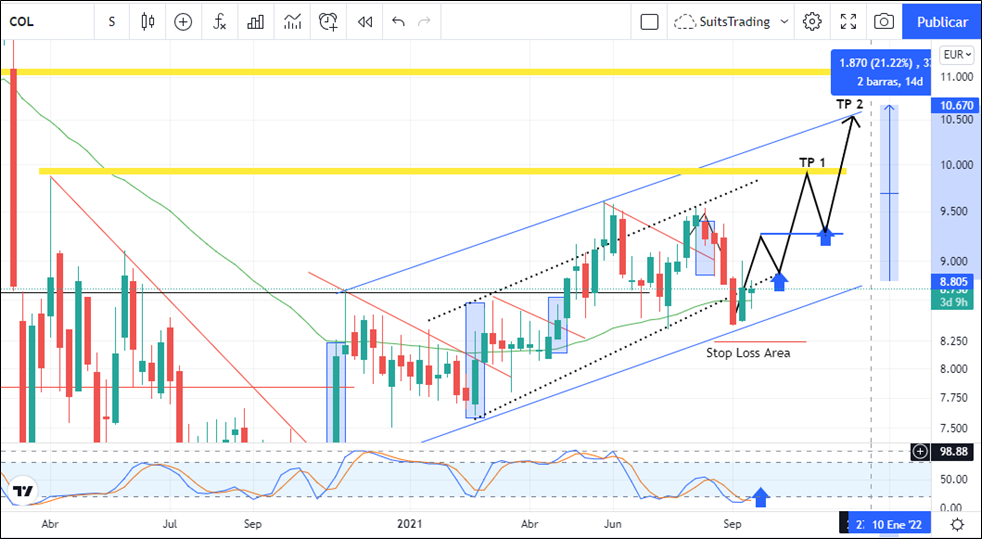Screen dimensions: 982x539
Task: Open chart settings gear in top toolbar
Action: (x=812, y=21)
